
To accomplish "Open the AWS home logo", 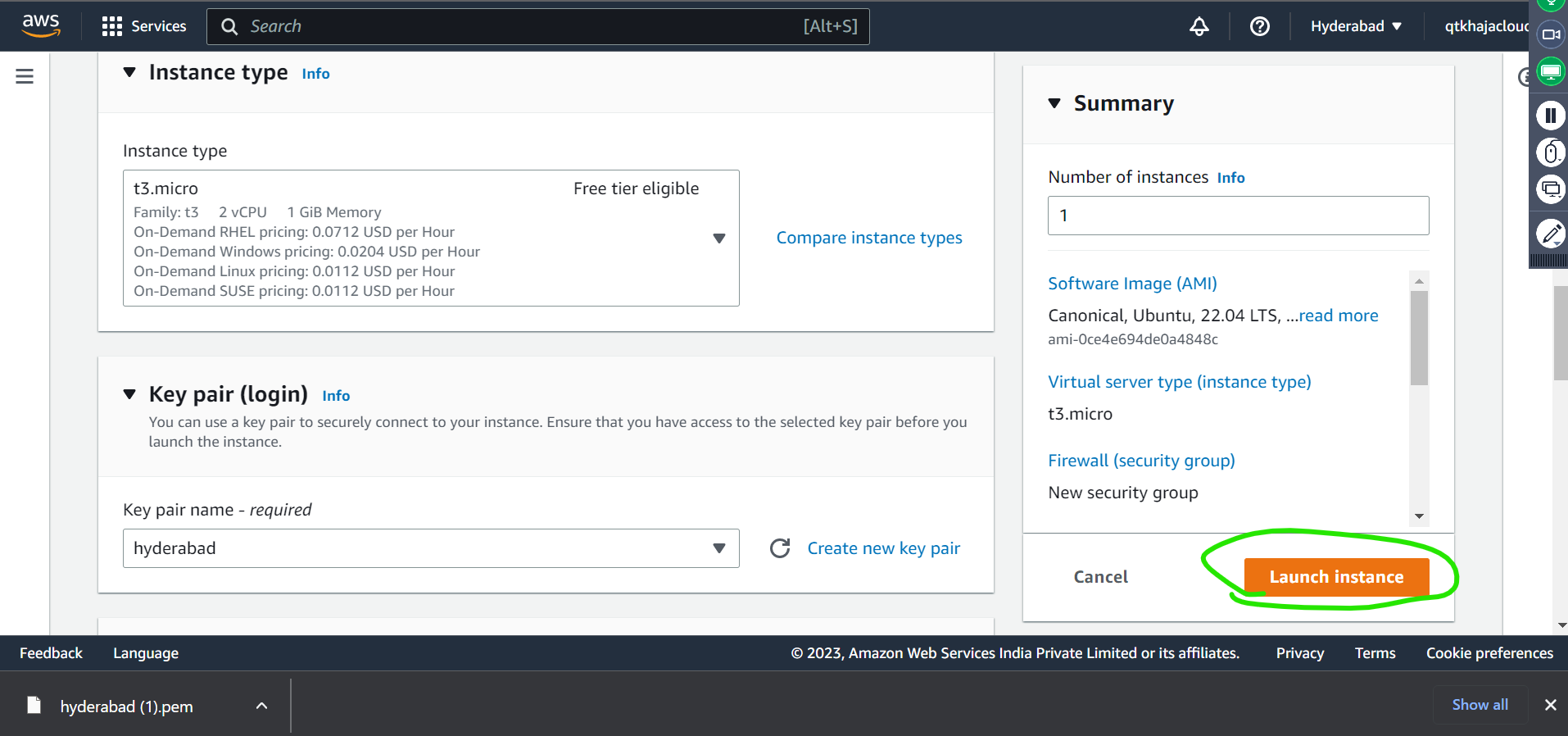I will pyautogui.click(x=41, y=25).
